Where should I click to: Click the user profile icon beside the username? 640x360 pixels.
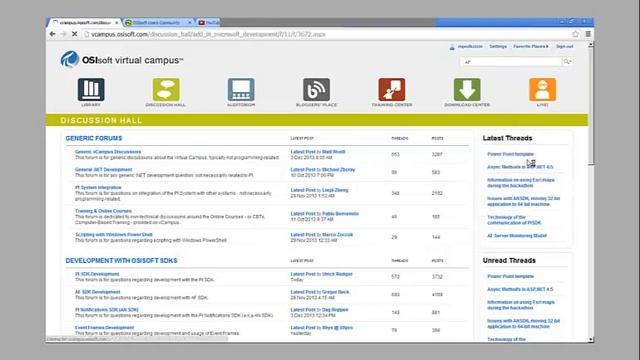point(452,47)
